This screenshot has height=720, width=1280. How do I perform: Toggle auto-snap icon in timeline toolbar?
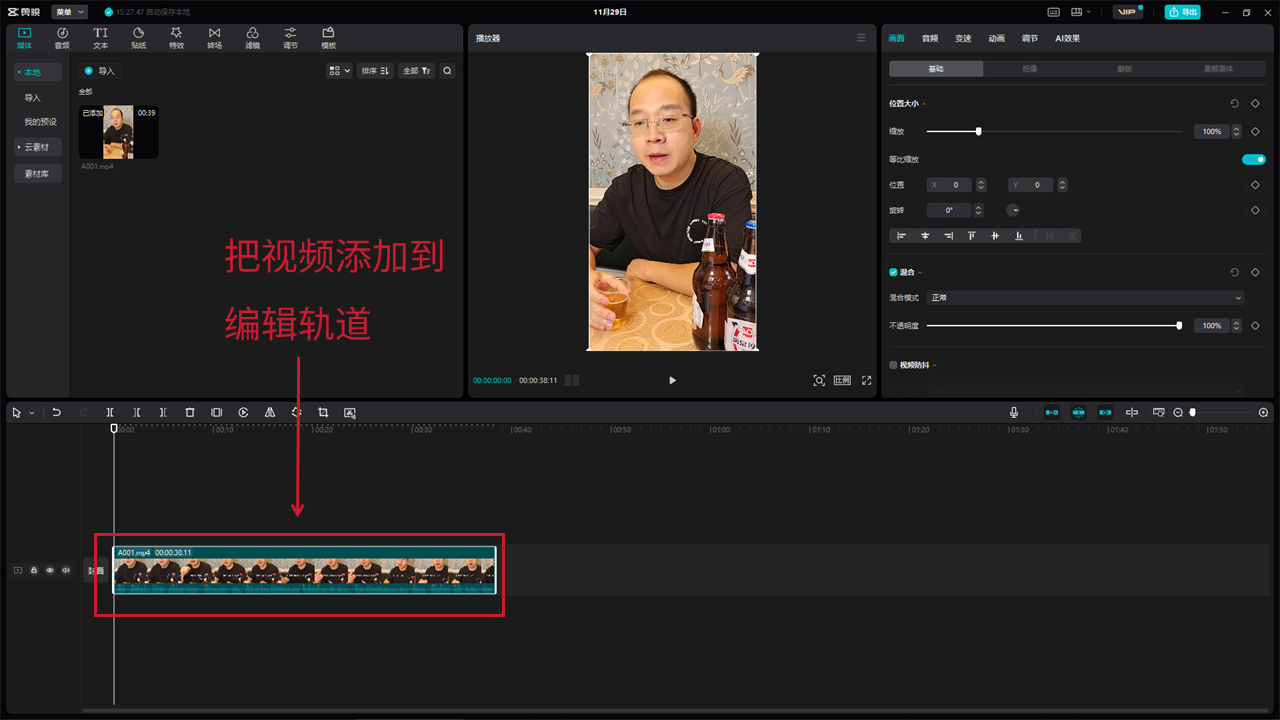[1078, 412]
